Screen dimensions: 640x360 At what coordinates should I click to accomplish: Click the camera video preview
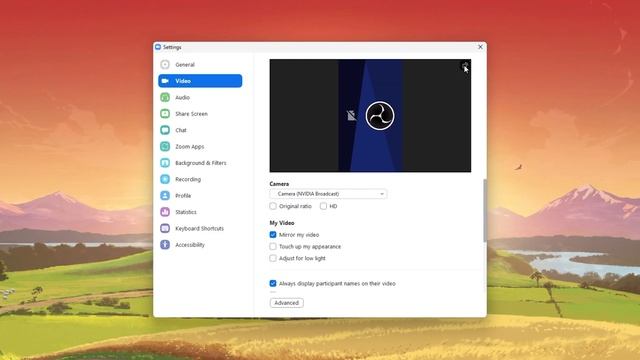pyautogui.click(x=370, y=116)
